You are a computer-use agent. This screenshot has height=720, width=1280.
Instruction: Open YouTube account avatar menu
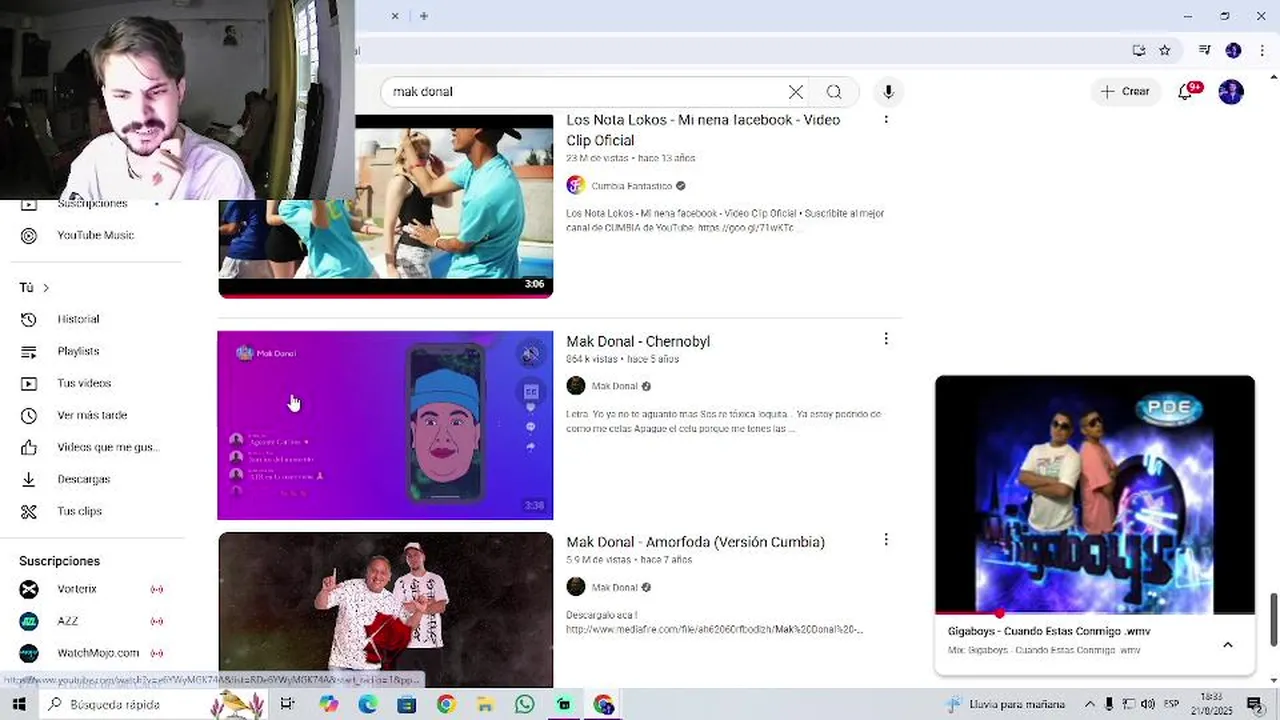point(1231,91)
